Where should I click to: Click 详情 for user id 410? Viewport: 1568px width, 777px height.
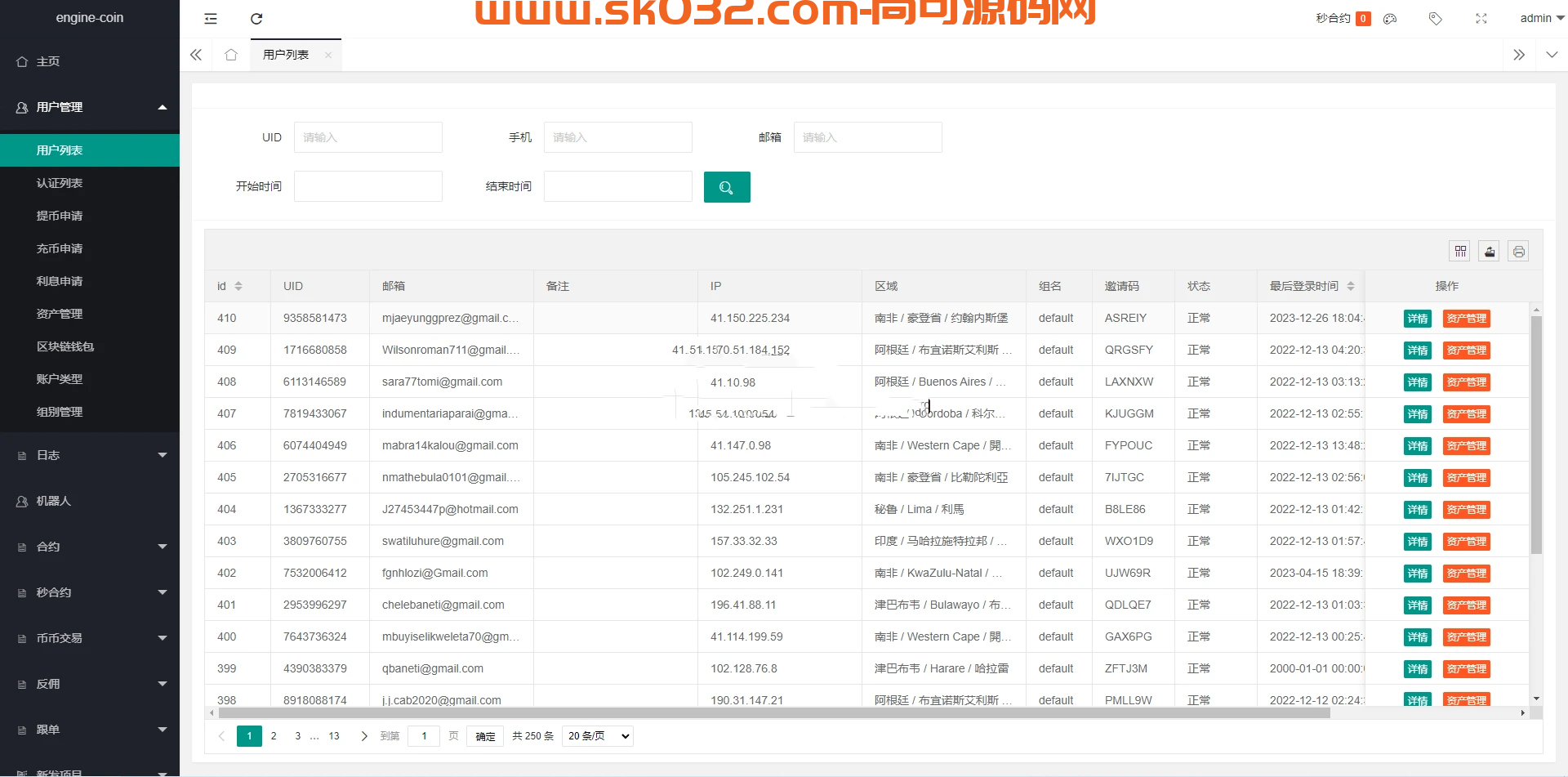click(x=1418, y=319)
